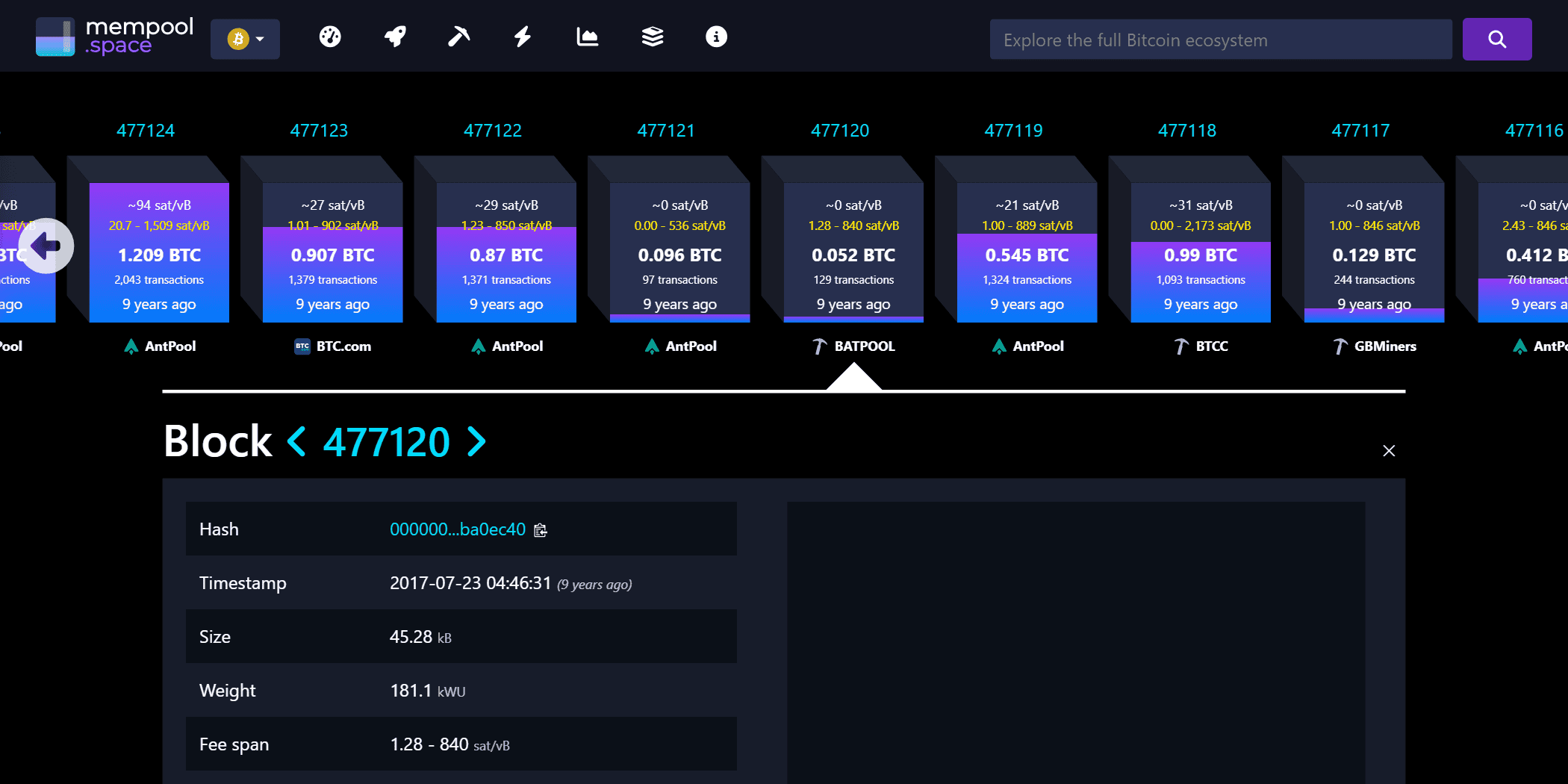Close the block details panel
Screen dimensions: 1568x784
point(1389,450)
